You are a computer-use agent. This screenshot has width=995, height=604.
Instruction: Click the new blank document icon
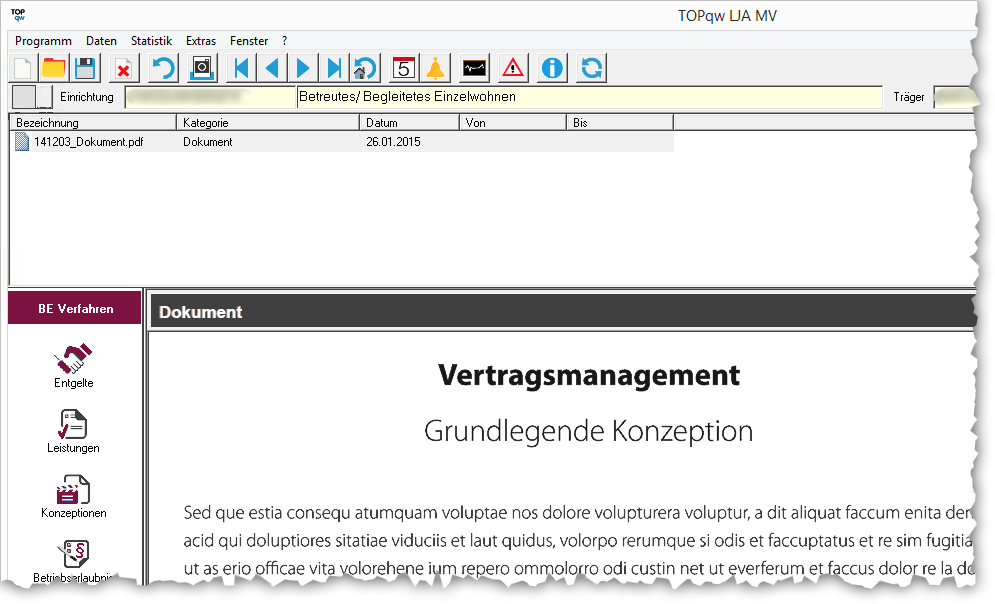click(x=22, y=68)
